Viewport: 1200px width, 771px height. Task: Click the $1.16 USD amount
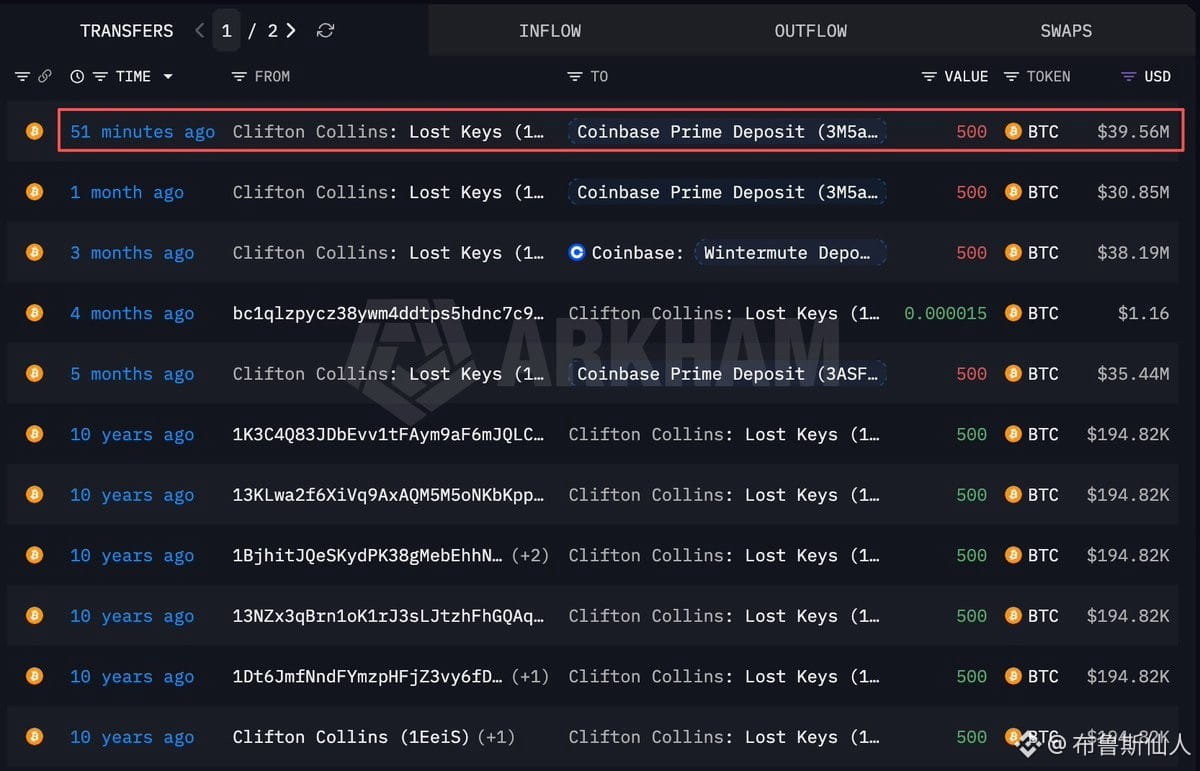1143,313
